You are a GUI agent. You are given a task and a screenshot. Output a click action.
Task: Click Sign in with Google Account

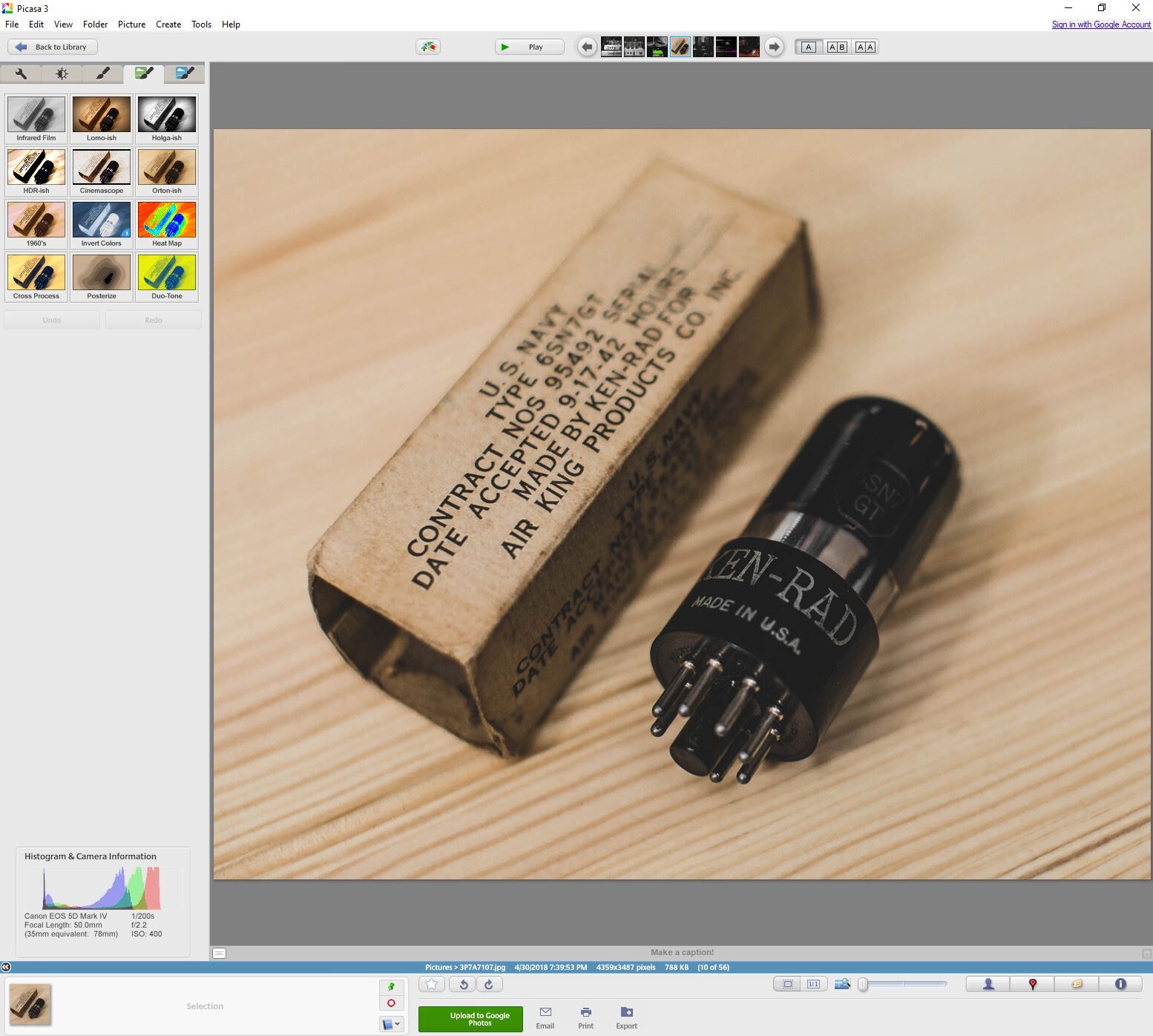pyautogui.click(x=1101, y=24)
